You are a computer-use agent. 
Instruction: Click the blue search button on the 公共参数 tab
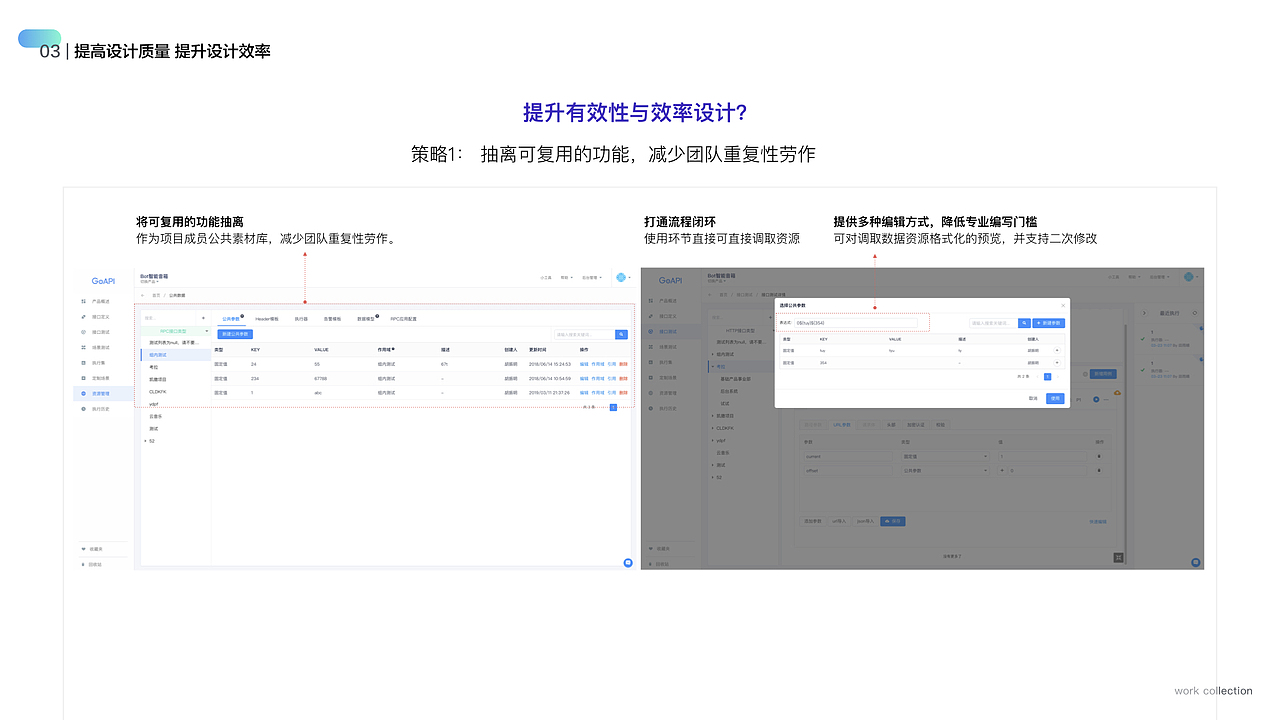[x=621, y=334]
